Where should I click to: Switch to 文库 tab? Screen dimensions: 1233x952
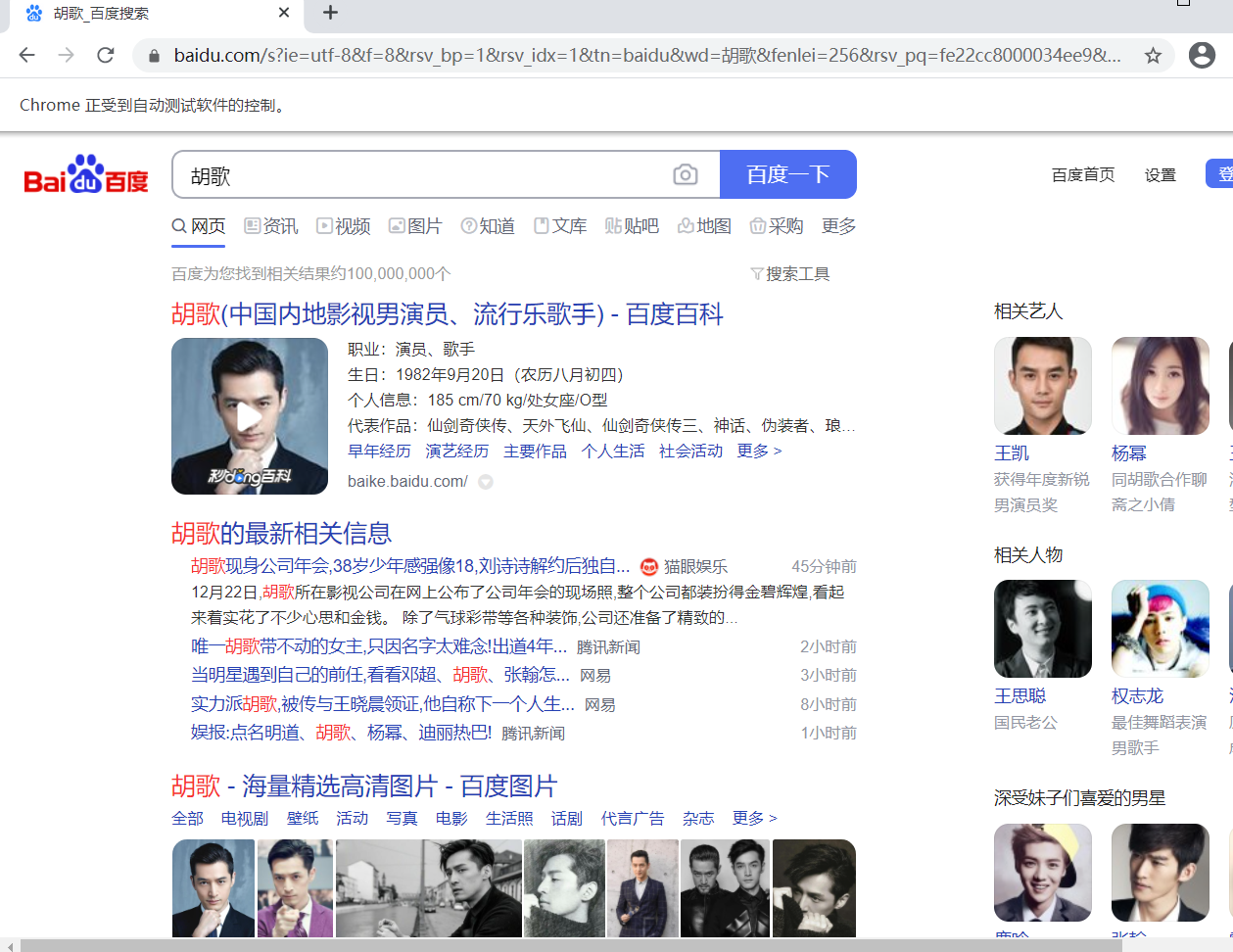click(x=560, y=226)
